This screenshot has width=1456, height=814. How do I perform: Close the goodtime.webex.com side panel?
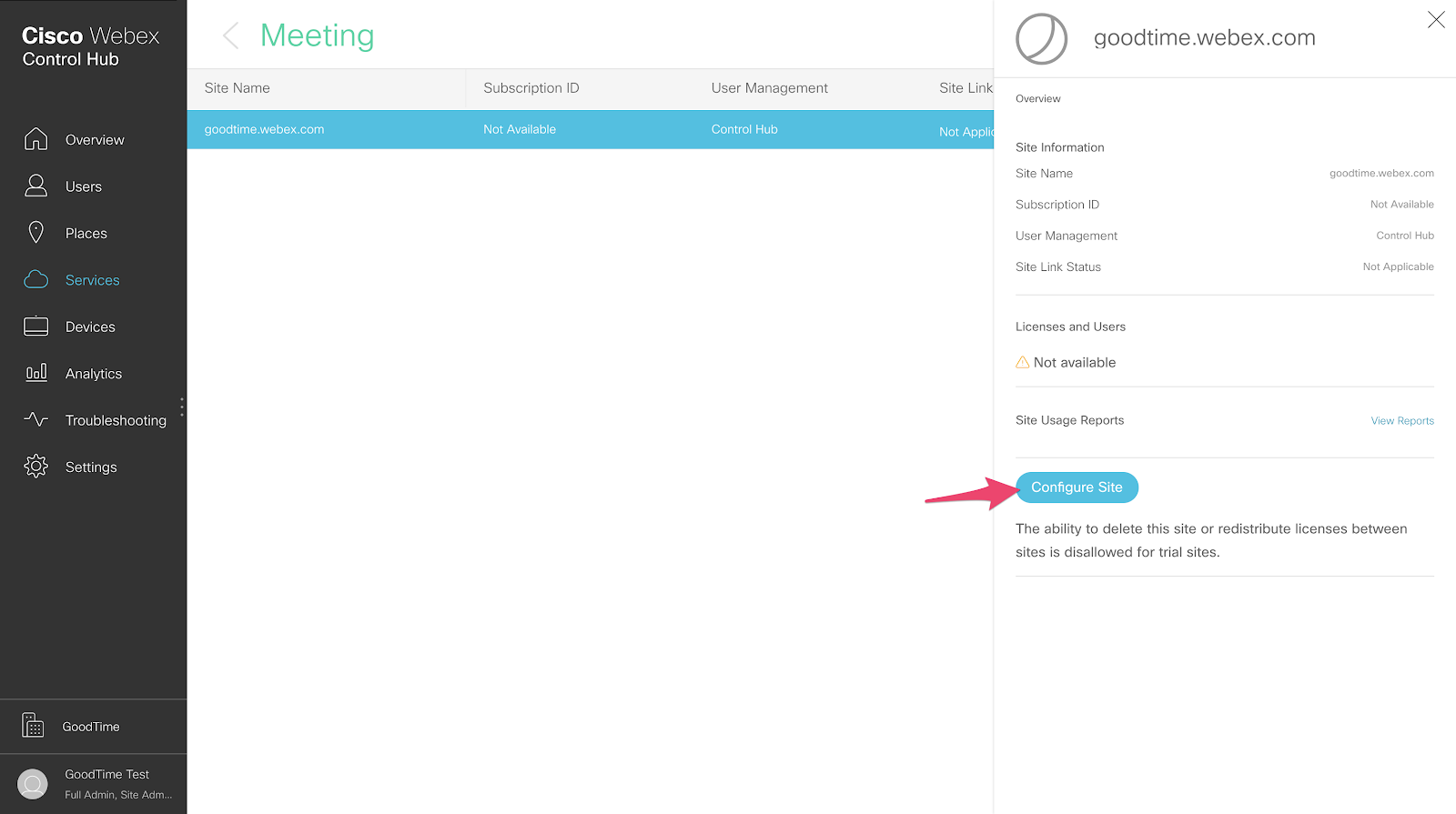click(1436, 20)
